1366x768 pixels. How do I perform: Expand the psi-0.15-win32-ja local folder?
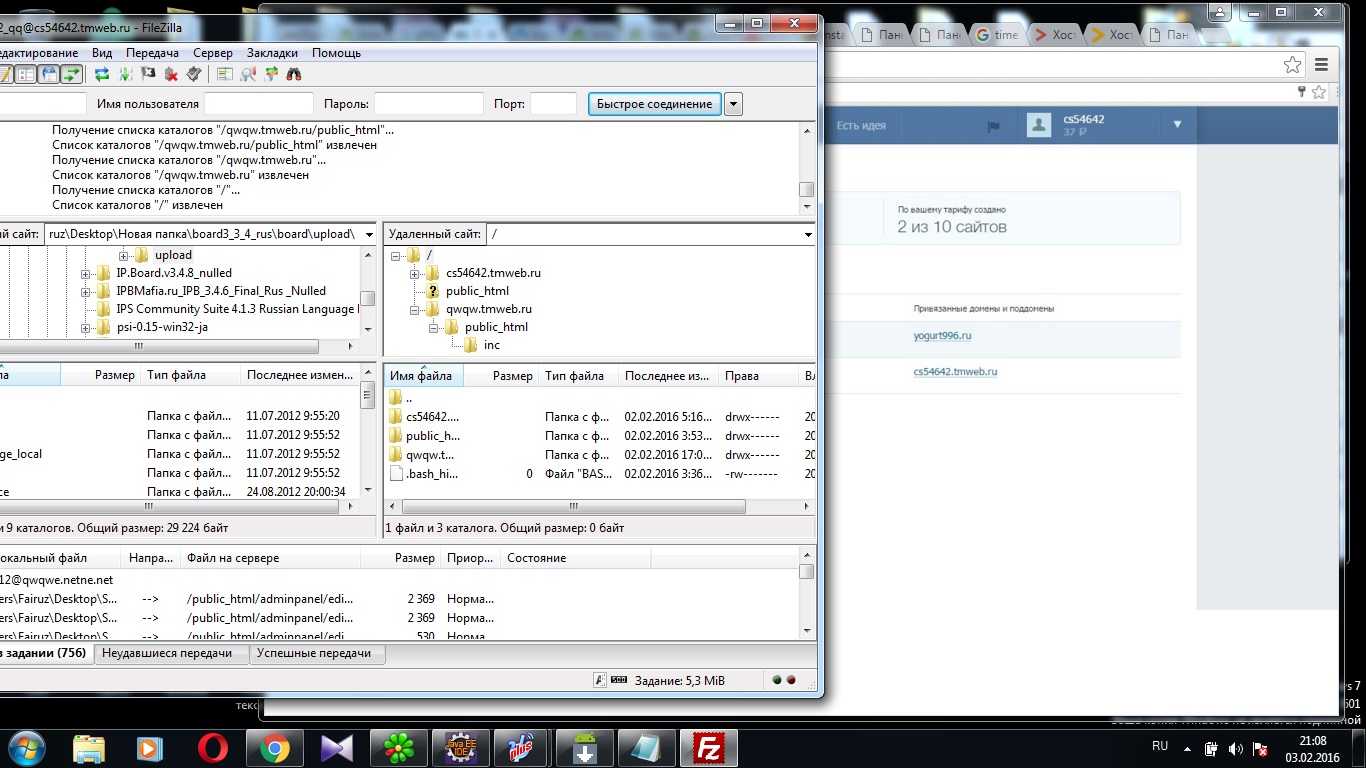point(85,327)
